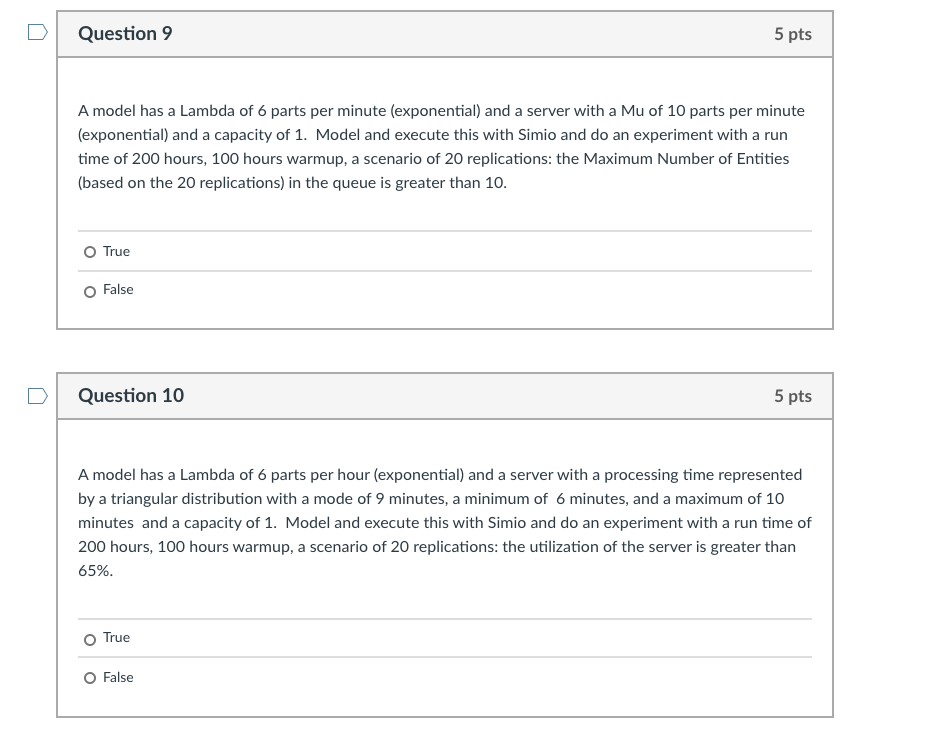Click the 'True' answer label under Question 9
Image resolution: width=938 pixels, height=740 pixels.
click(x=116, y=251)
